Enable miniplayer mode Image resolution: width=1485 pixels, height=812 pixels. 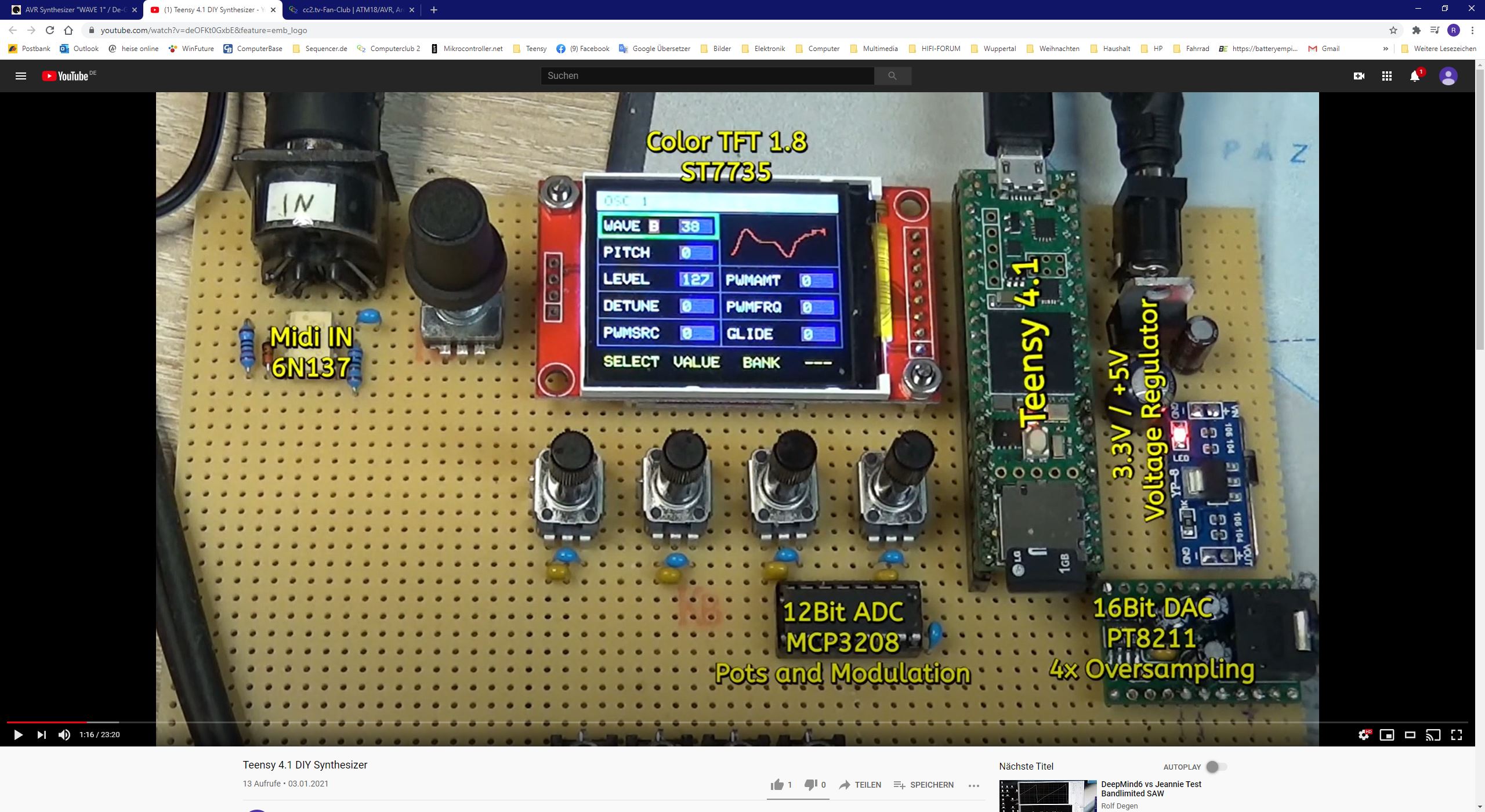point(1387,735)
